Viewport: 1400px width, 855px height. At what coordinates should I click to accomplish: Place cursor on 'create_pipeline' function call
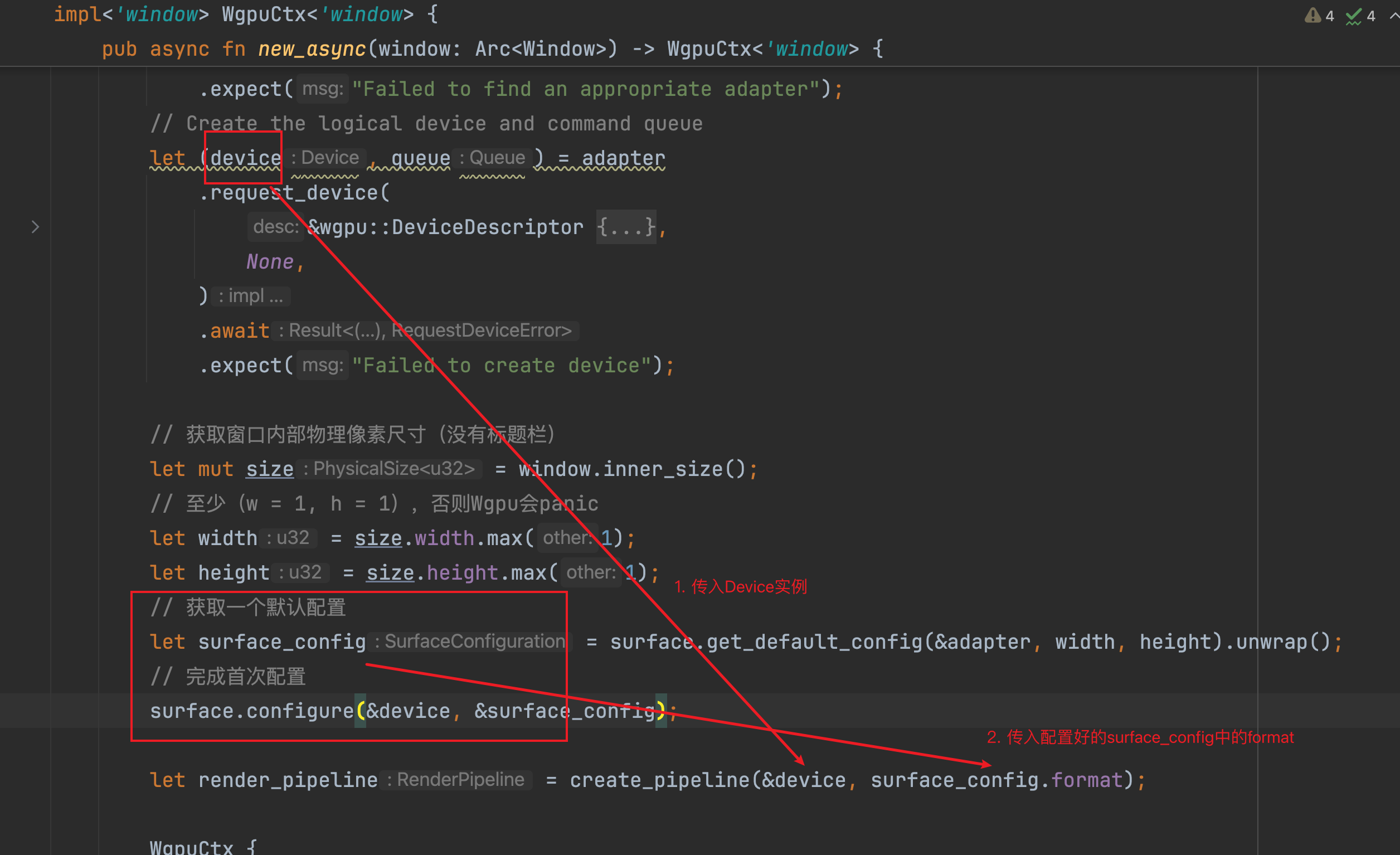click(x=660, y=780)
